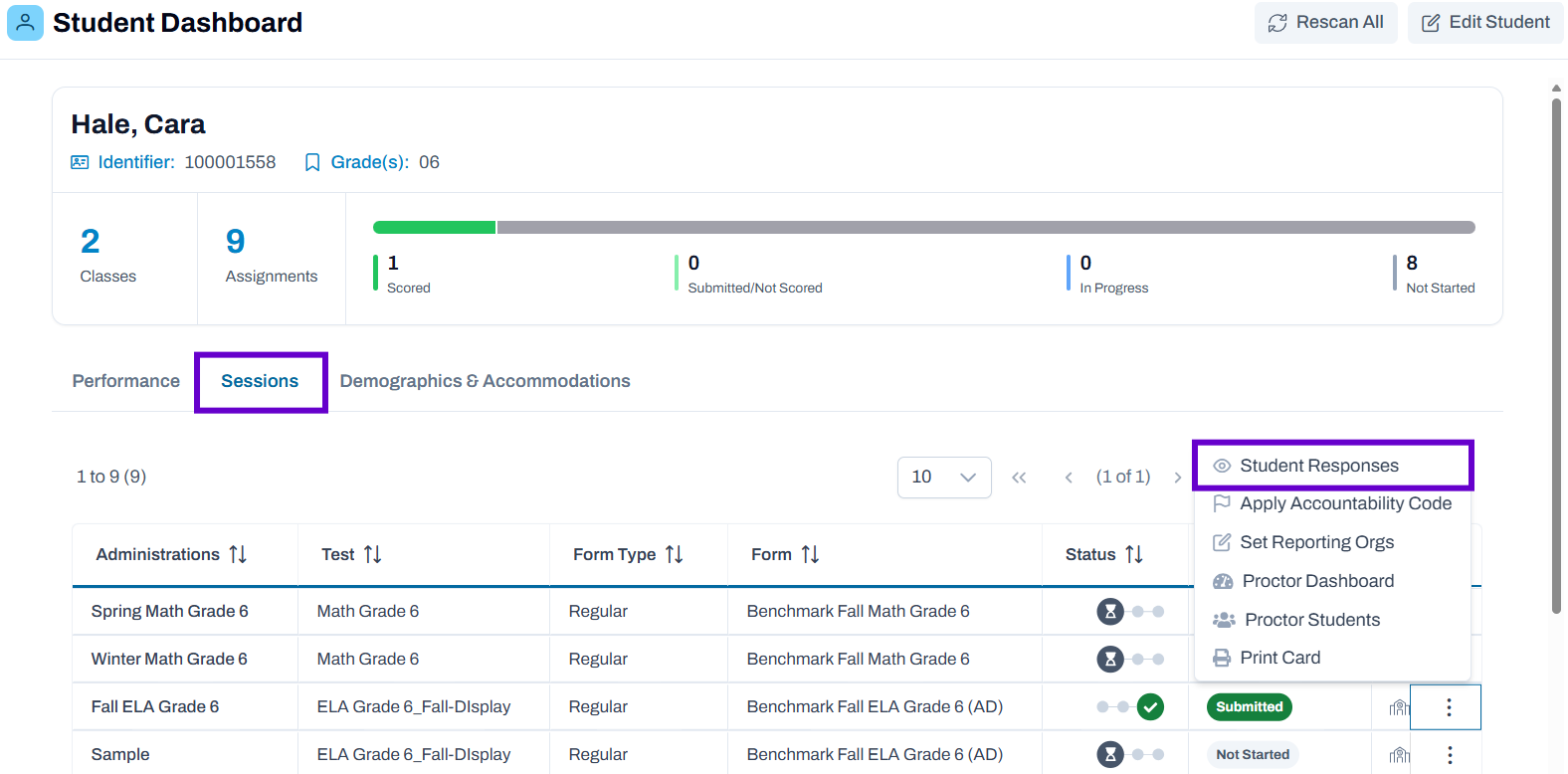This screenshot has height=774, width=1568.
Task: Click the Submitted status badge
Action: 1250,706
